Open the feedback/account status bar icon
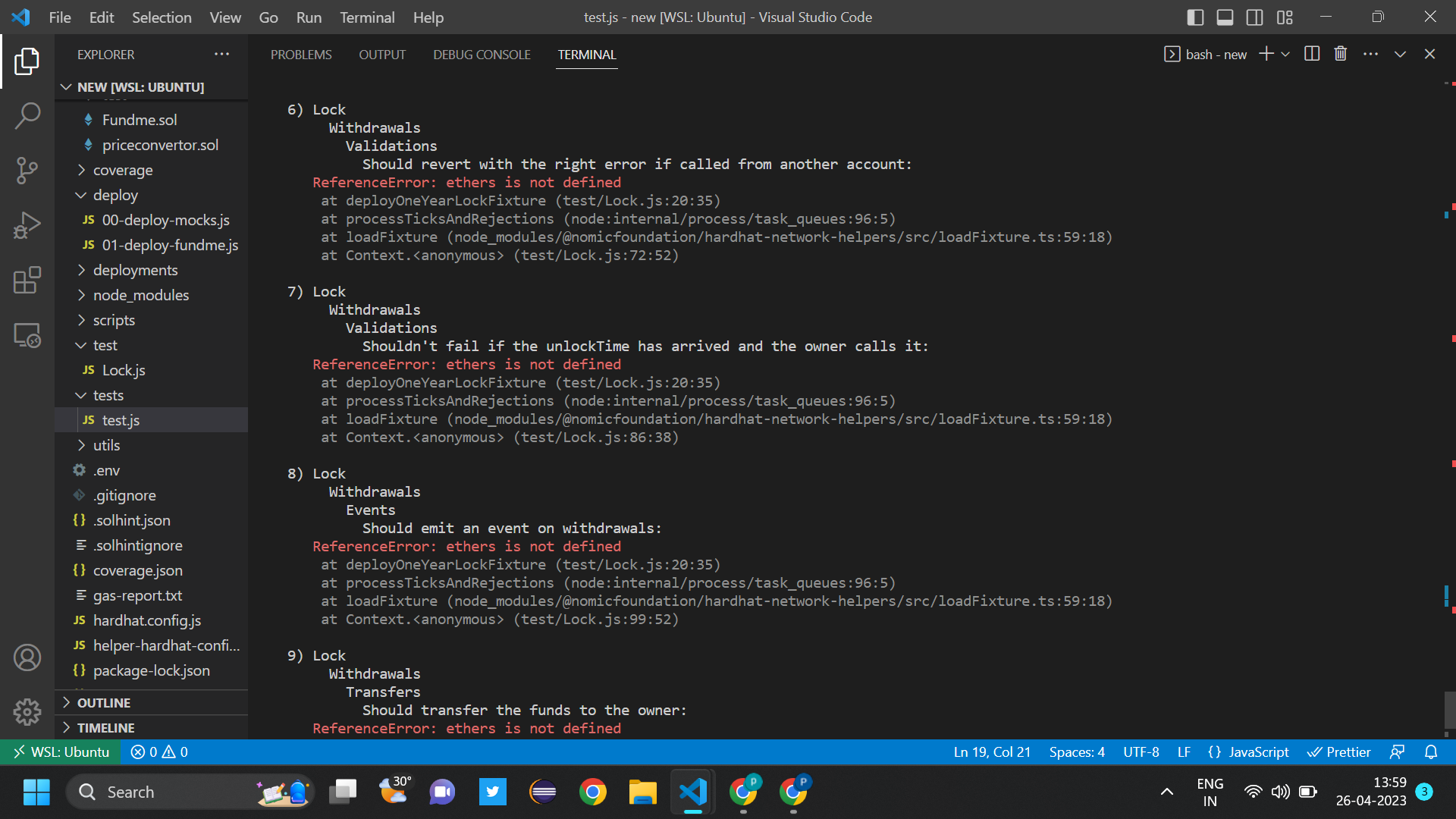1456x819 pixels. click(1397, 752)
